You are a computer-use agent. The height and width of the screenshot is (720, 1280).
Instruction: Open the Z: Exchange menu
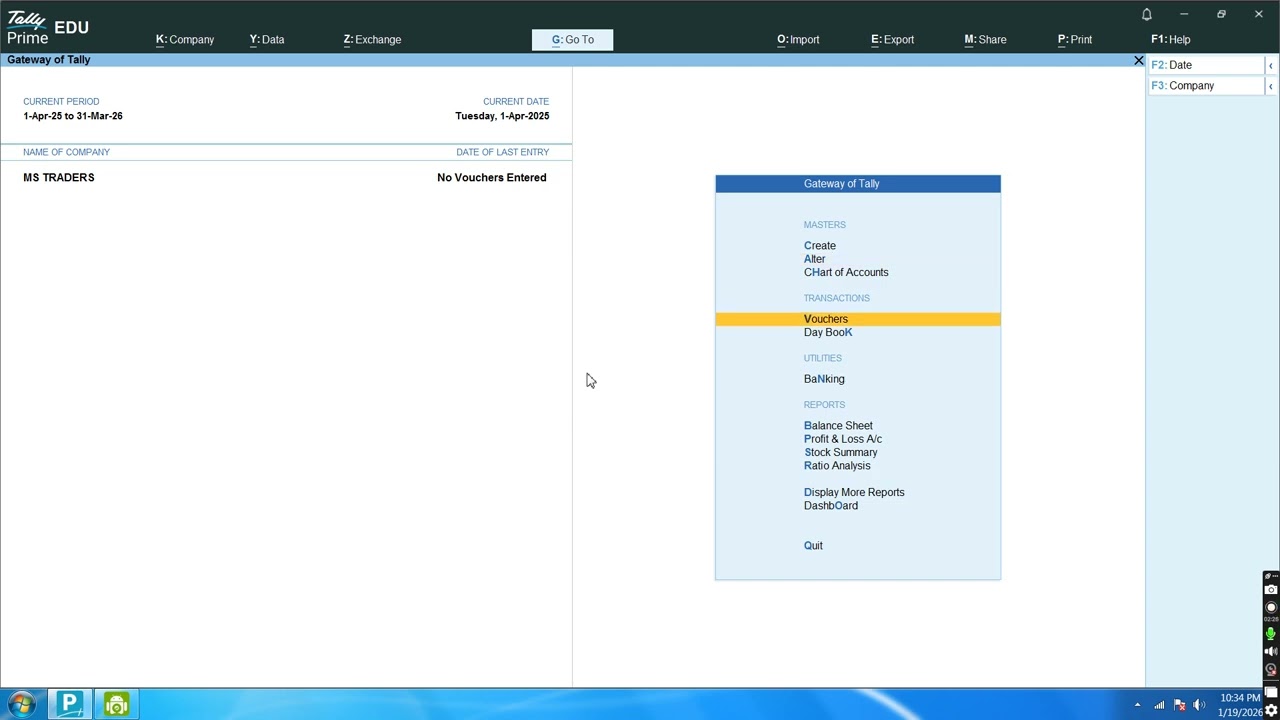pos(372,40)
